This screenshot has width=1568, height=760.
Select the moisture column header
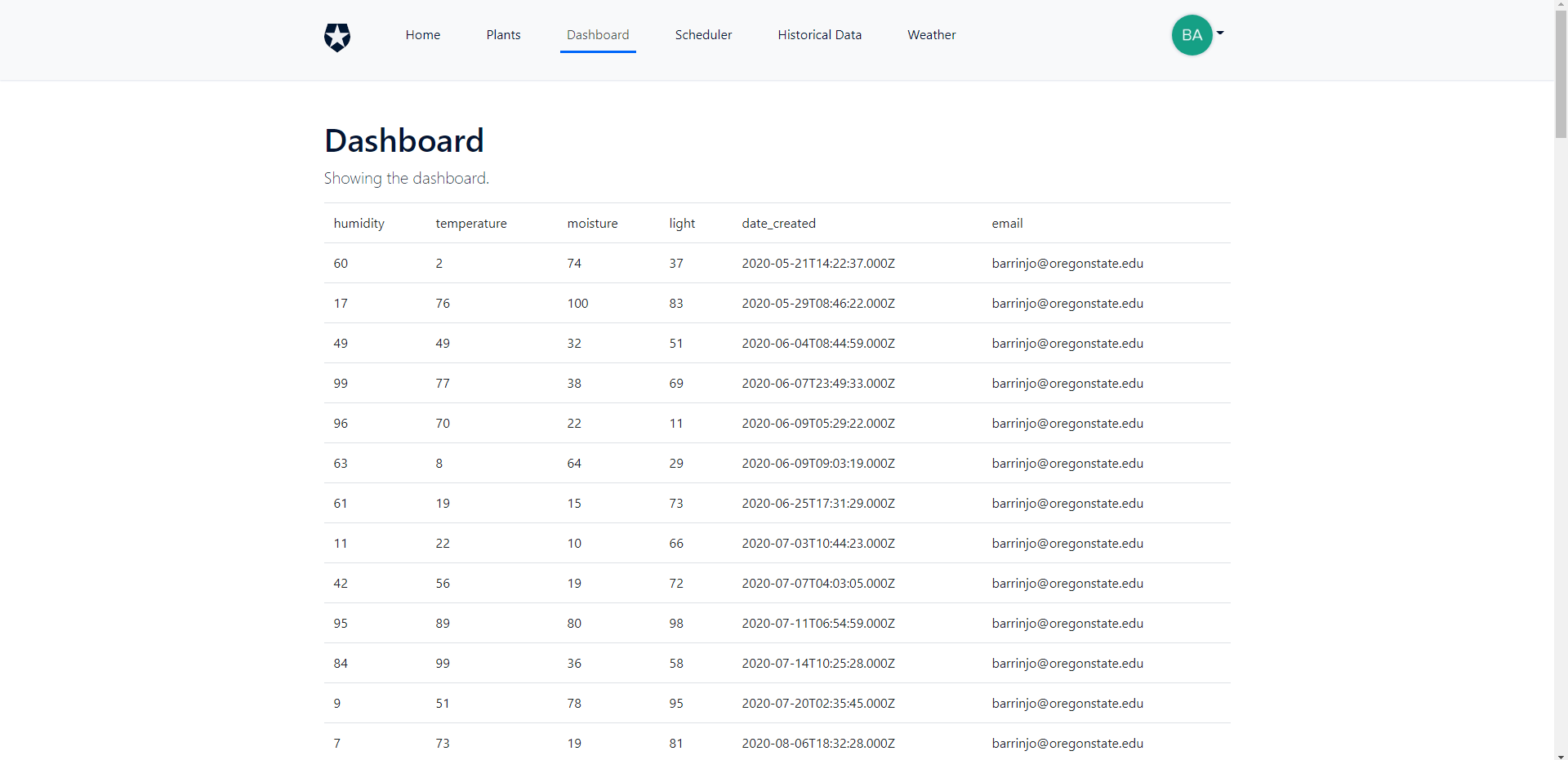point(592,224)
